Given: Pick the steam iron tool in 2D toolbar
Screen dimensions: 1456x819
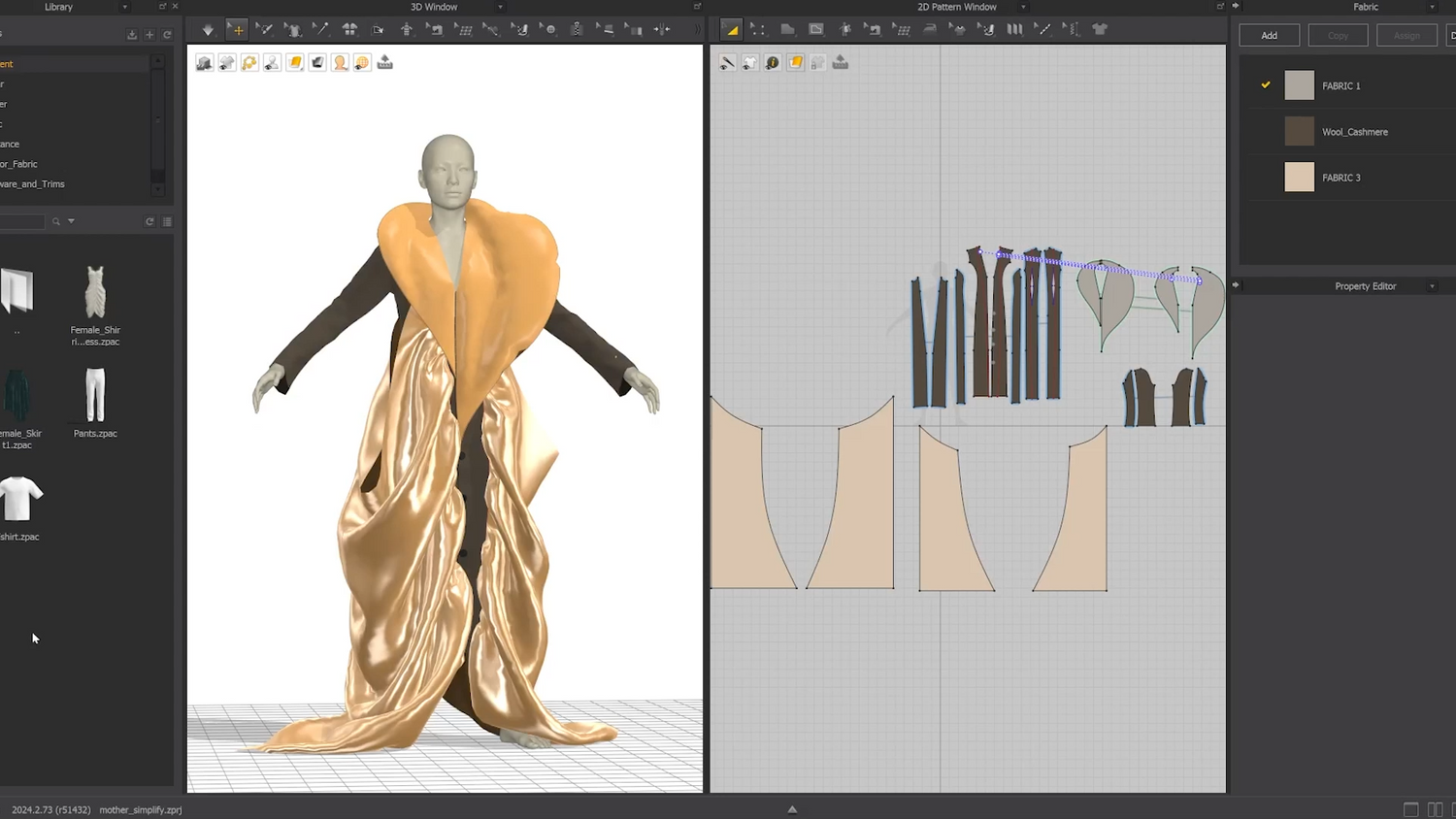Looking at the screenshot, I should pyautogui.click(x=930, y=30).
